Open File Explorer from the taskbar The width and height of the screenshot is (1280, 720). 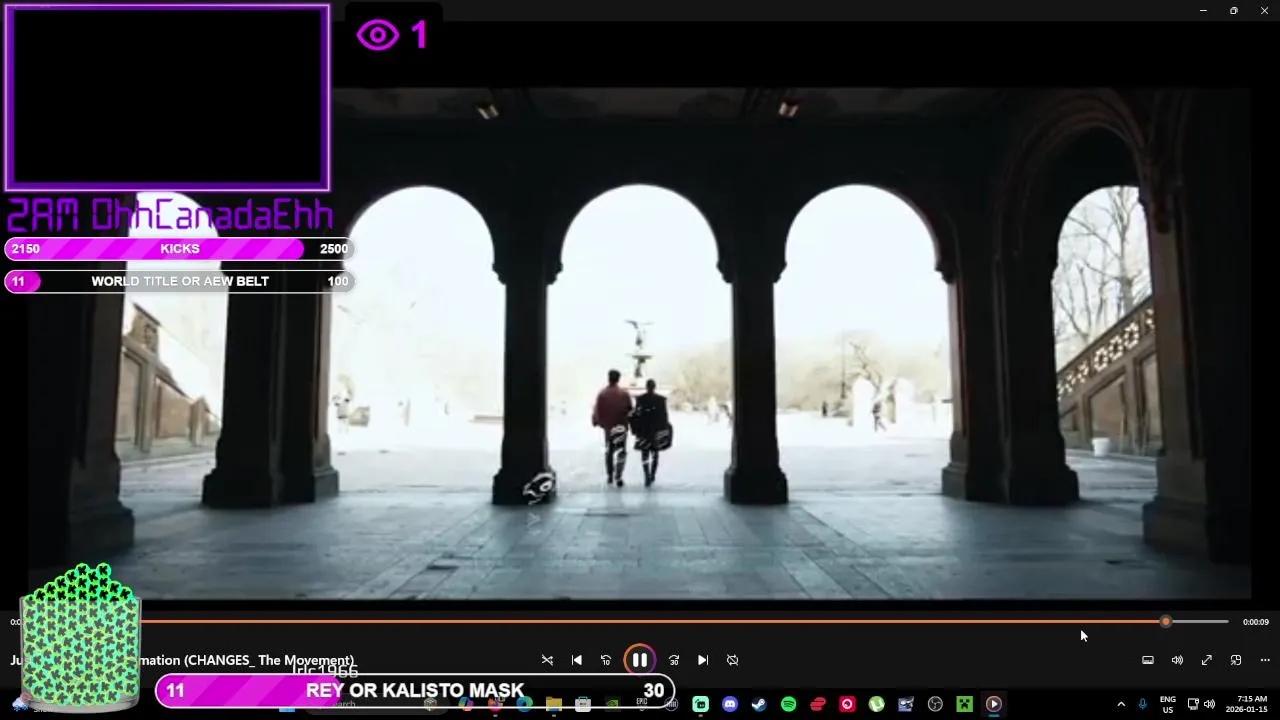[553, 704]
